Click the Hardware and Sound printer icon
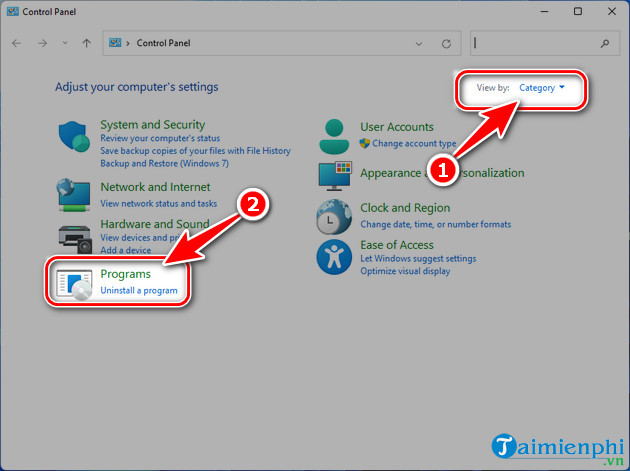The height and width of the screenshot is (471, 630). click(74, 236)
